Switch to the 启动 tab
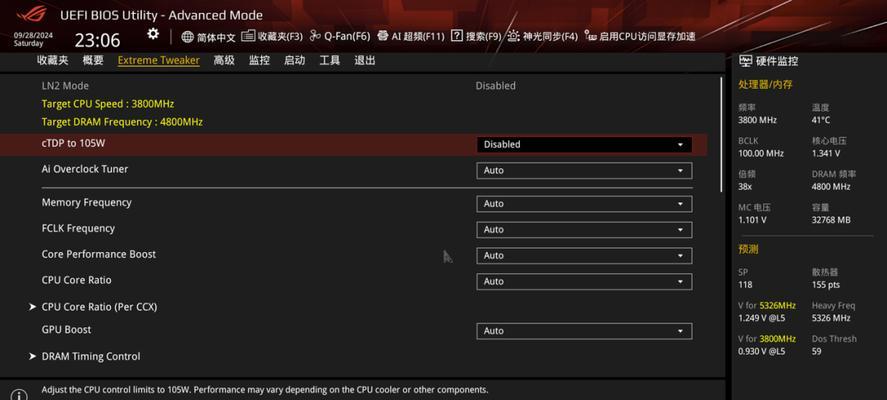Screen dimensions: 887x400 [294, 60]
